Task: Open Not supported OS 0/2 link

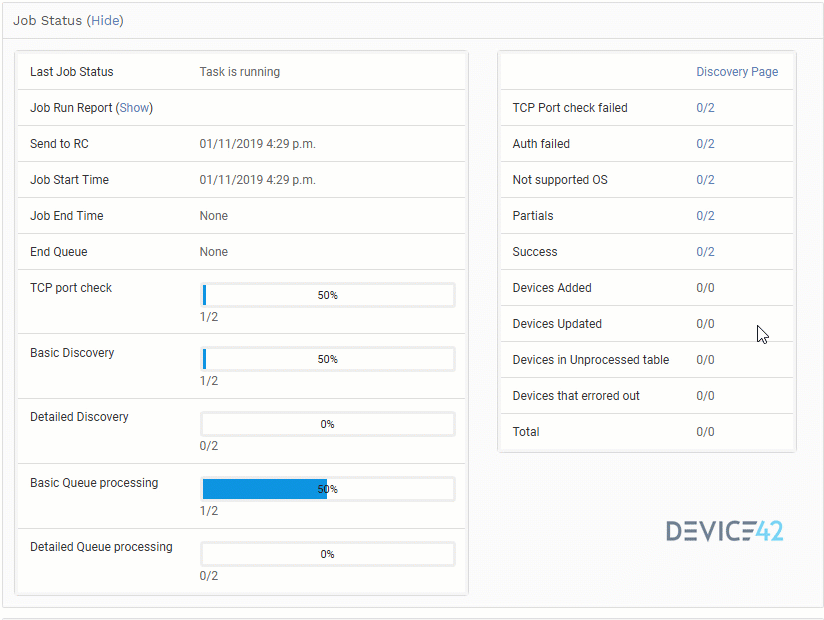Action: [705, 180]
